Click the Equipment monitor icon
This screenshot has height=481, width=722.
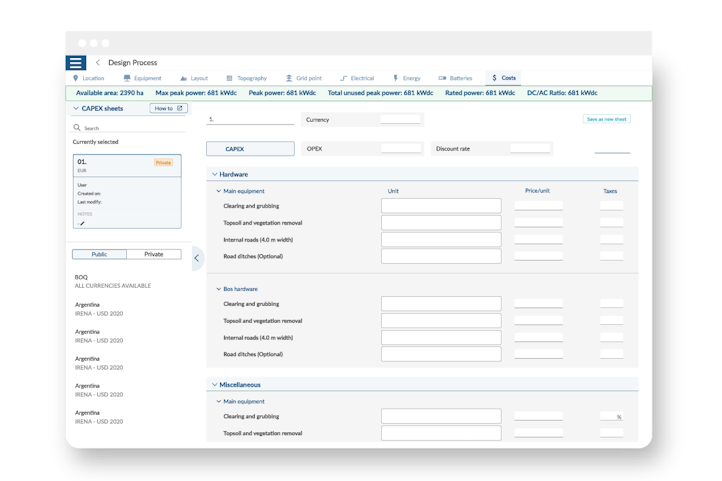pyautogui.click(x=127, y=78)
